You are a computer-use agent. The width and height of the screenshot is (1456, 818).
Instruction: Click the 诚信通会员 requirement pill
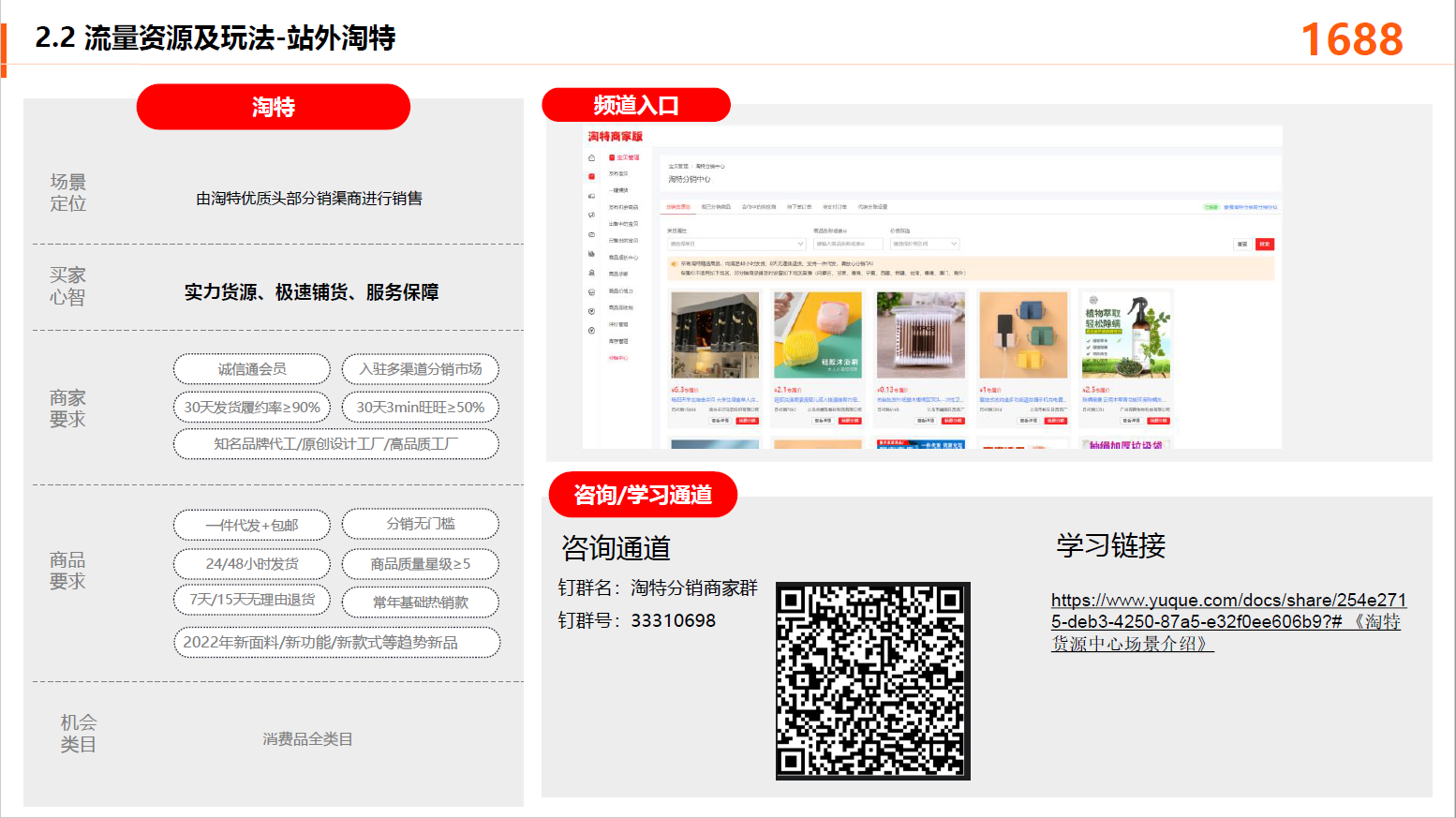pos(252,369)
